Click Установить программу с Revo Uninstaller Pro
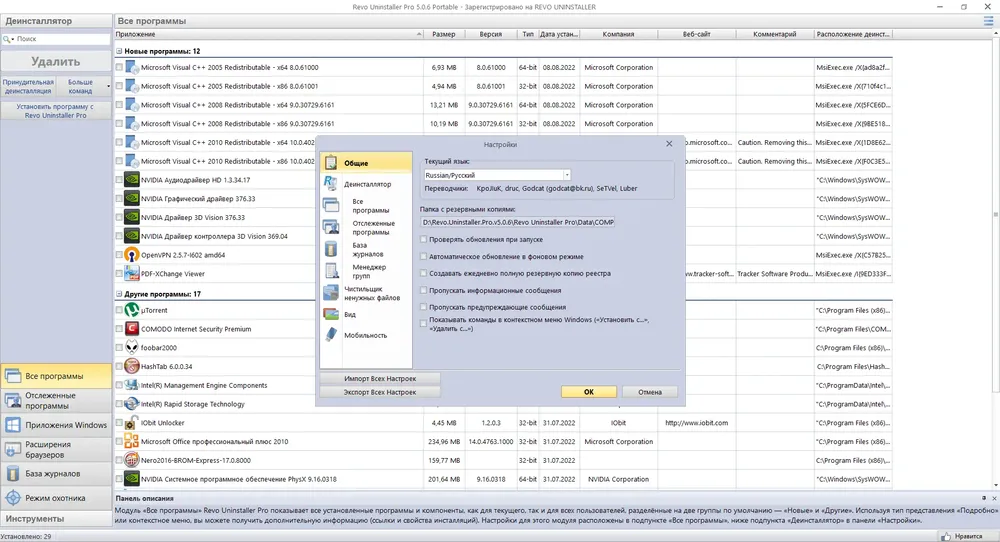The image size is (1000, 542). coord(56,111)
